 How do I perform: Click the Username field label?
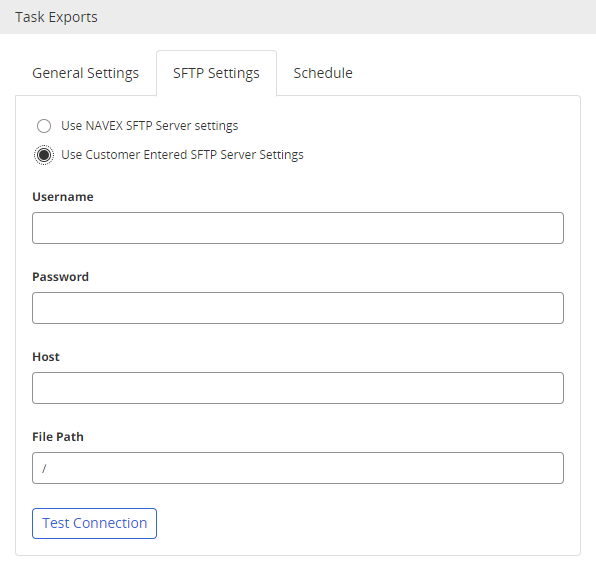click(63, 197)
